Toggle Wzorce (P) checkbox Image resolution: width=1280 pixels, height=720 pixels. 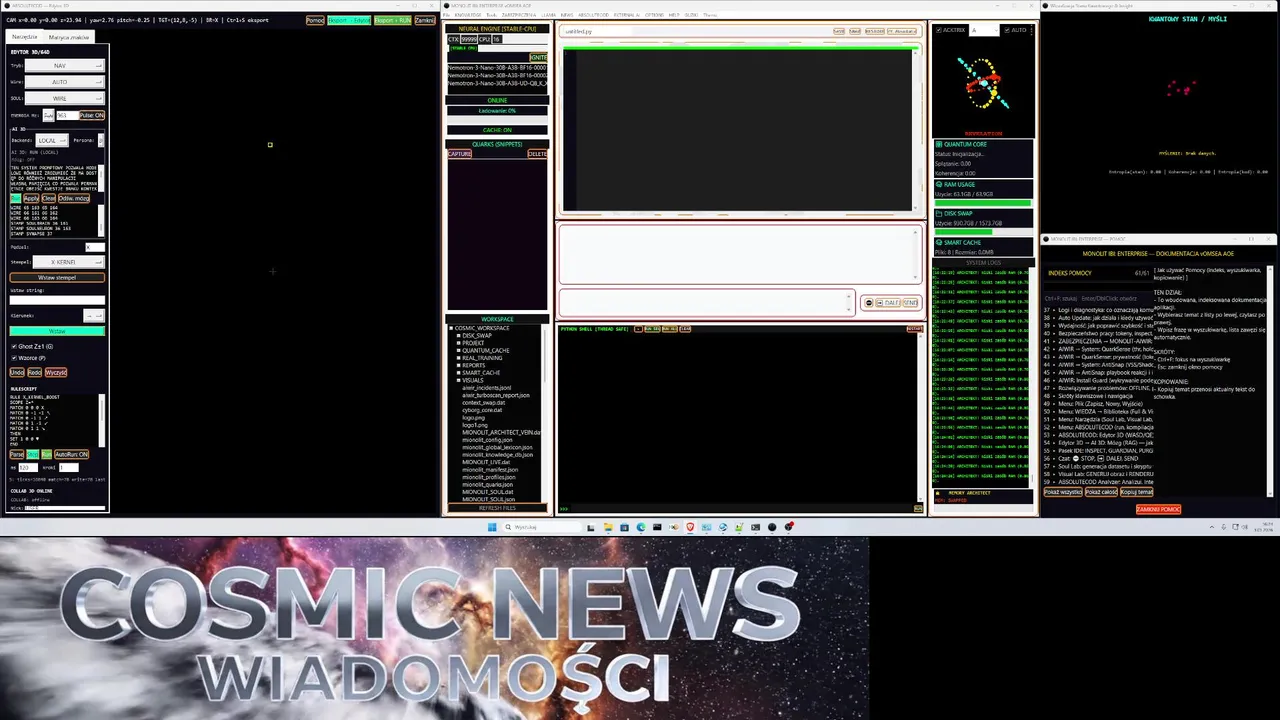pyautogui.click(x=14, y=358)
